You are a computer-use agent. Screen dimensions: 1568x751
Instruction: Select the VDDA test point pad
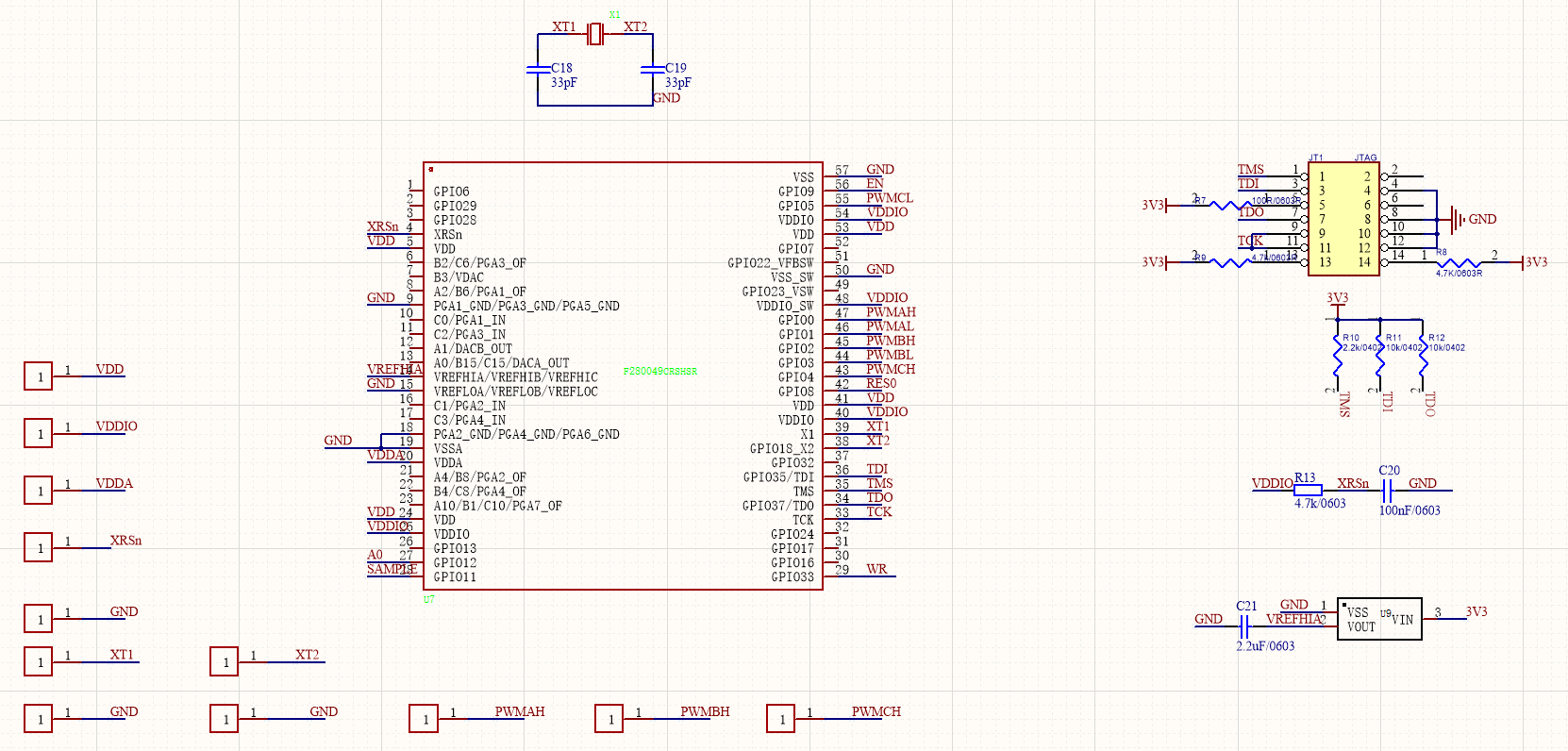point(39,491)
